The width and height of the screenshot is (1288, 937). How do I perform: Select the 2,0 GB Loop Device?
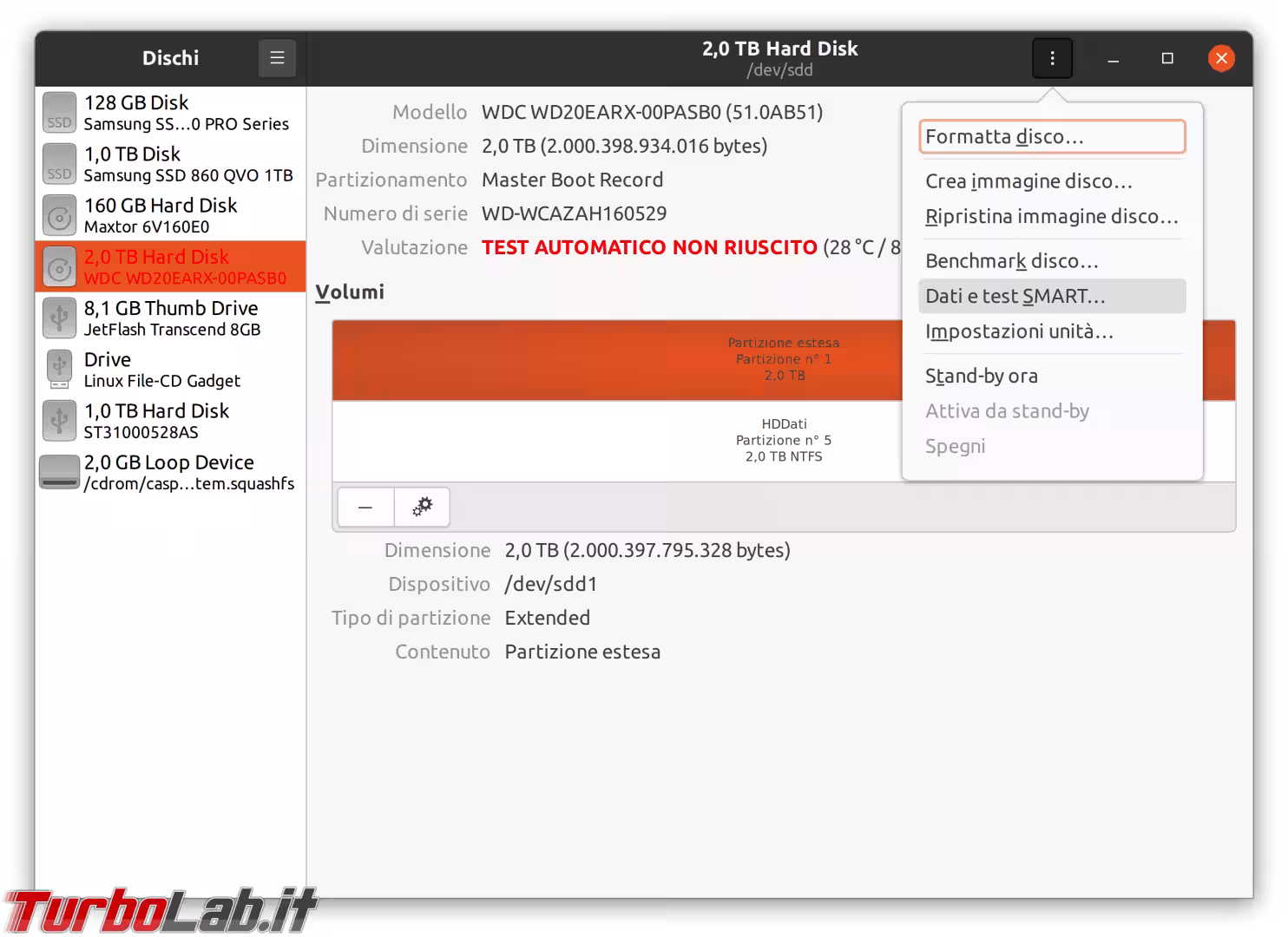pos(170,472)
